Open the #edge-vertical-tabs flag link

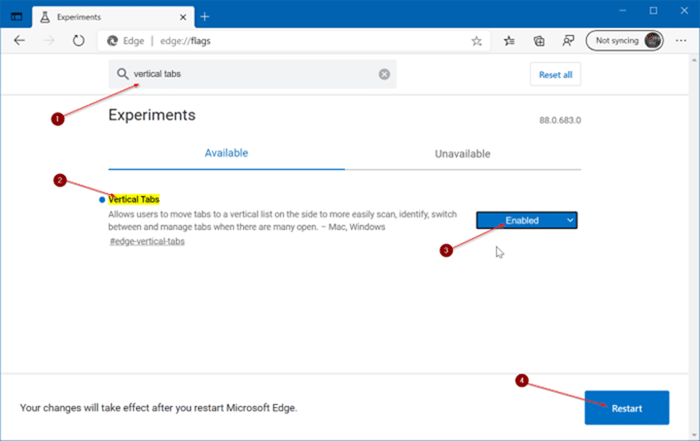(147, 241)
